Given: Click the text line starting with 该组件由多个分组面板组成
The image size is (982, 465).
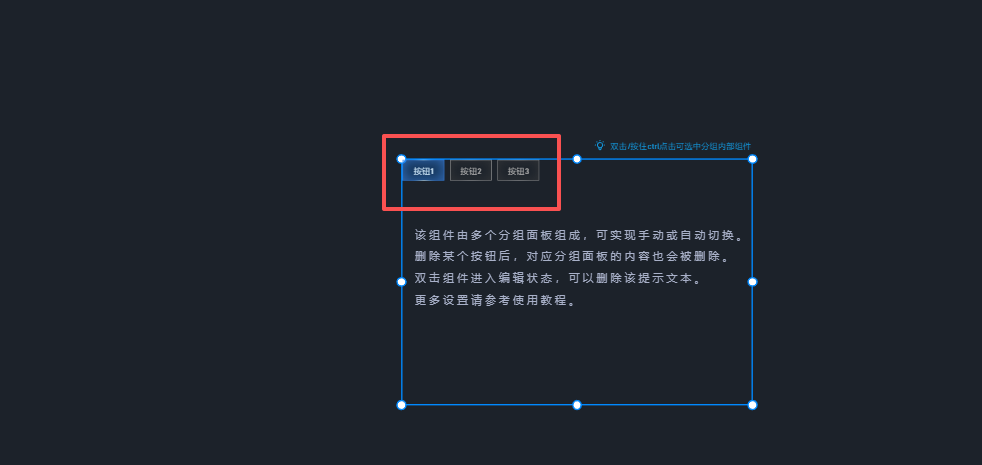Looking at the screenshot, I should coord(578,236).
